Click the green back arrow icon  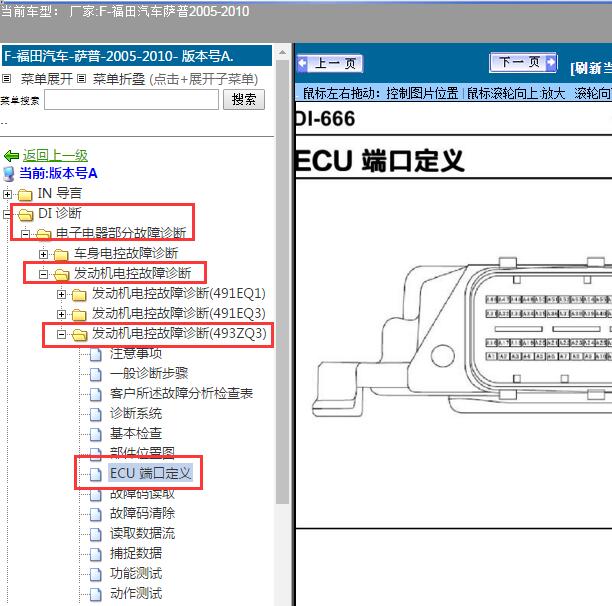point(11,156)
